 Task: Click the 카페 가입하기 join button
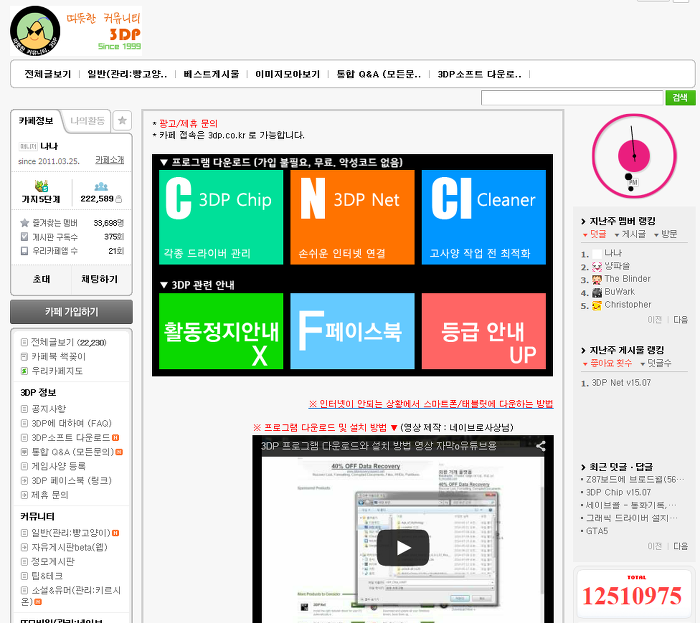pos(71,312)
